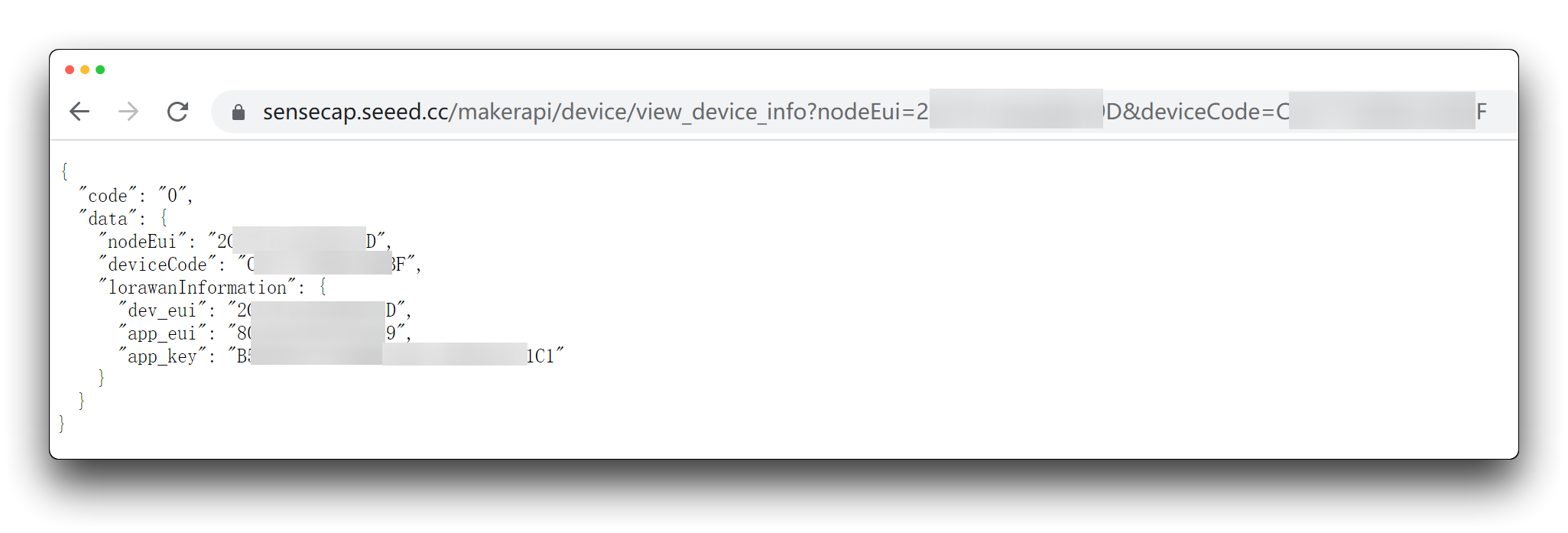This screenshot has height=533, width=1568.
Task: Click the yellow minimize window dot
Action: pyautogui.click(x=85, y=70)
